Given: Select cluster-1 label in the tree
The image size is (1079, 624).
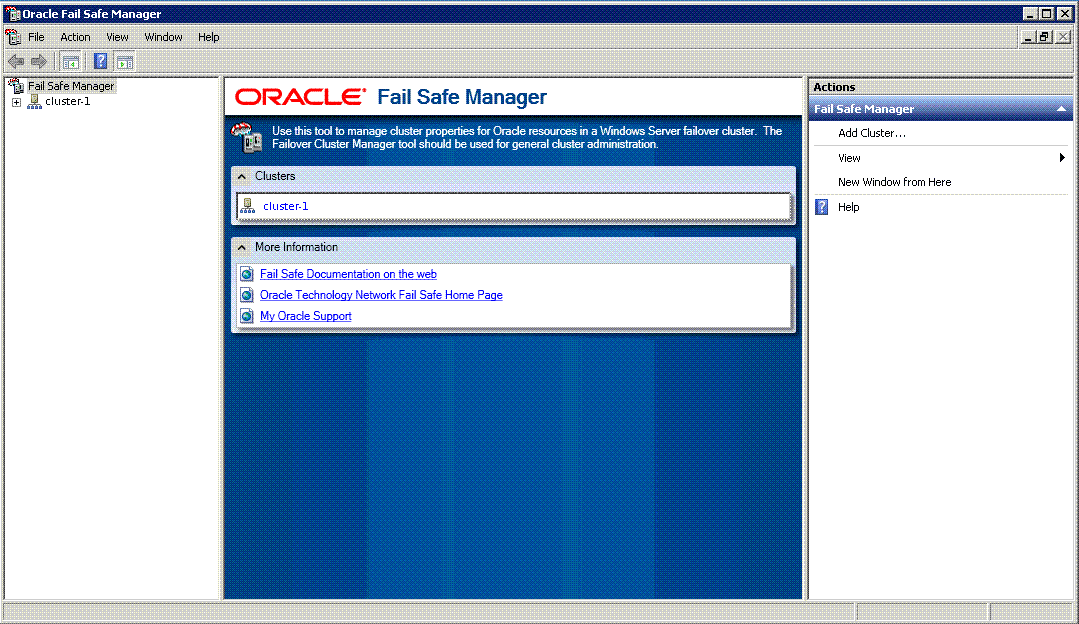Looking at the screenshot, I should click(67, 102).
